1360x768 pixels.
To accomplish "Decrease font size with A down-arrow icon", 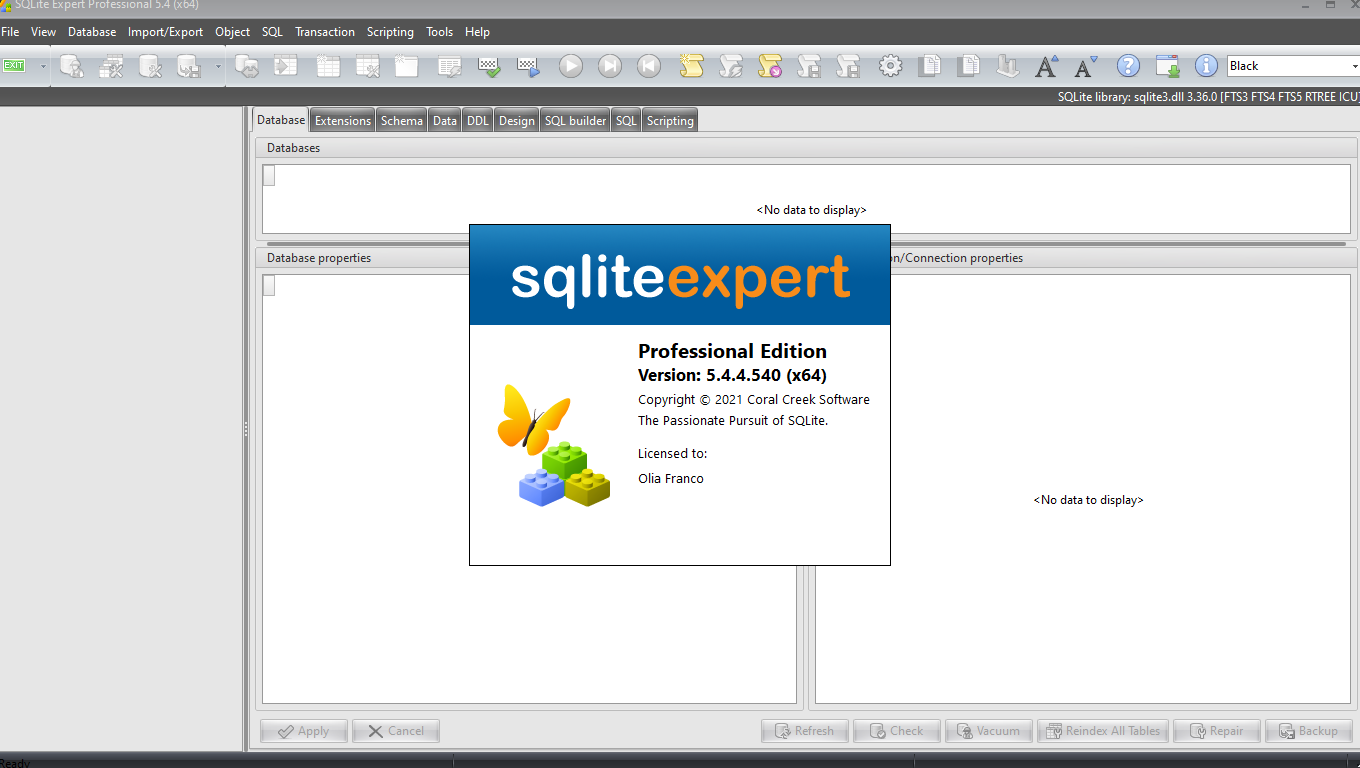I will pyautogui.click(x=1086, y=66).
